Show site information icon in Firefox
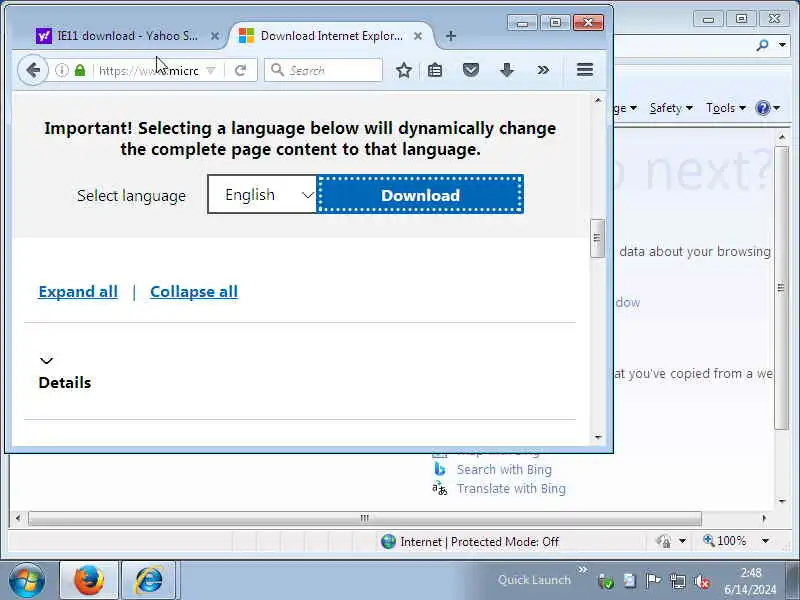The width and height of the screenshot is (800, 600). point(62,70)
